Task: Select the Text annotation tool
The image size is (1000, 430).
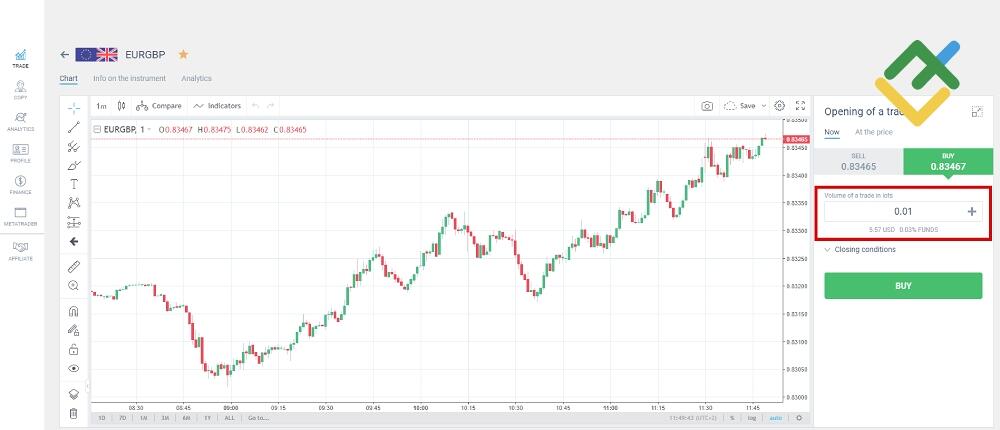Action: (x=73, y=184)
